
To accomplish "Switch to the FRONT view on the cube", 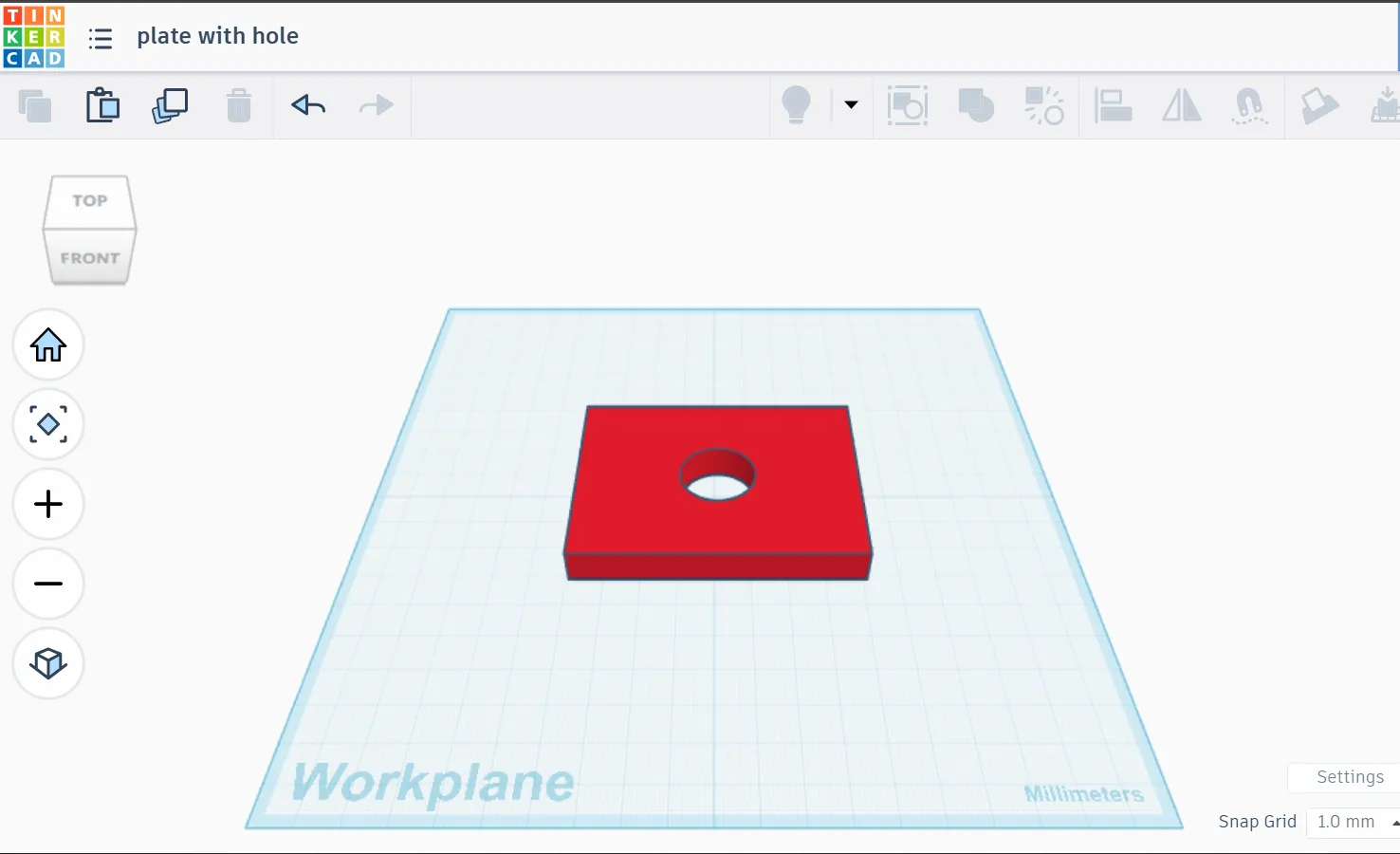I will [x=90, y=258].
